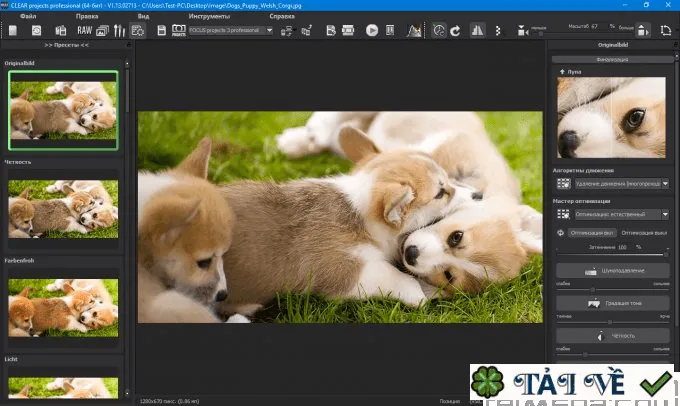
Task: Select the 'Оптимизация вкл' toggle option
Action: click(592, 233)
